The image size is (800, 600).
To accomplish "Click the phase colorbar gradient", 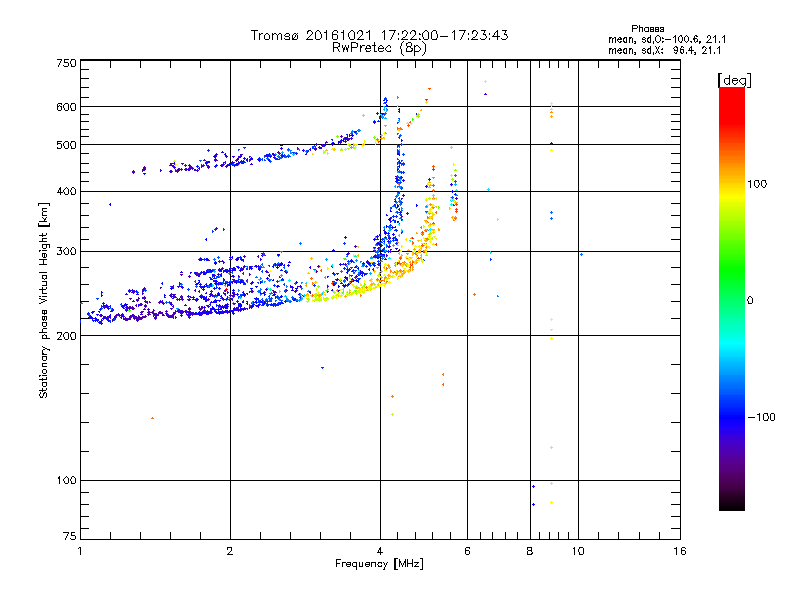I will pyautogui.click(x=732, y=299).
